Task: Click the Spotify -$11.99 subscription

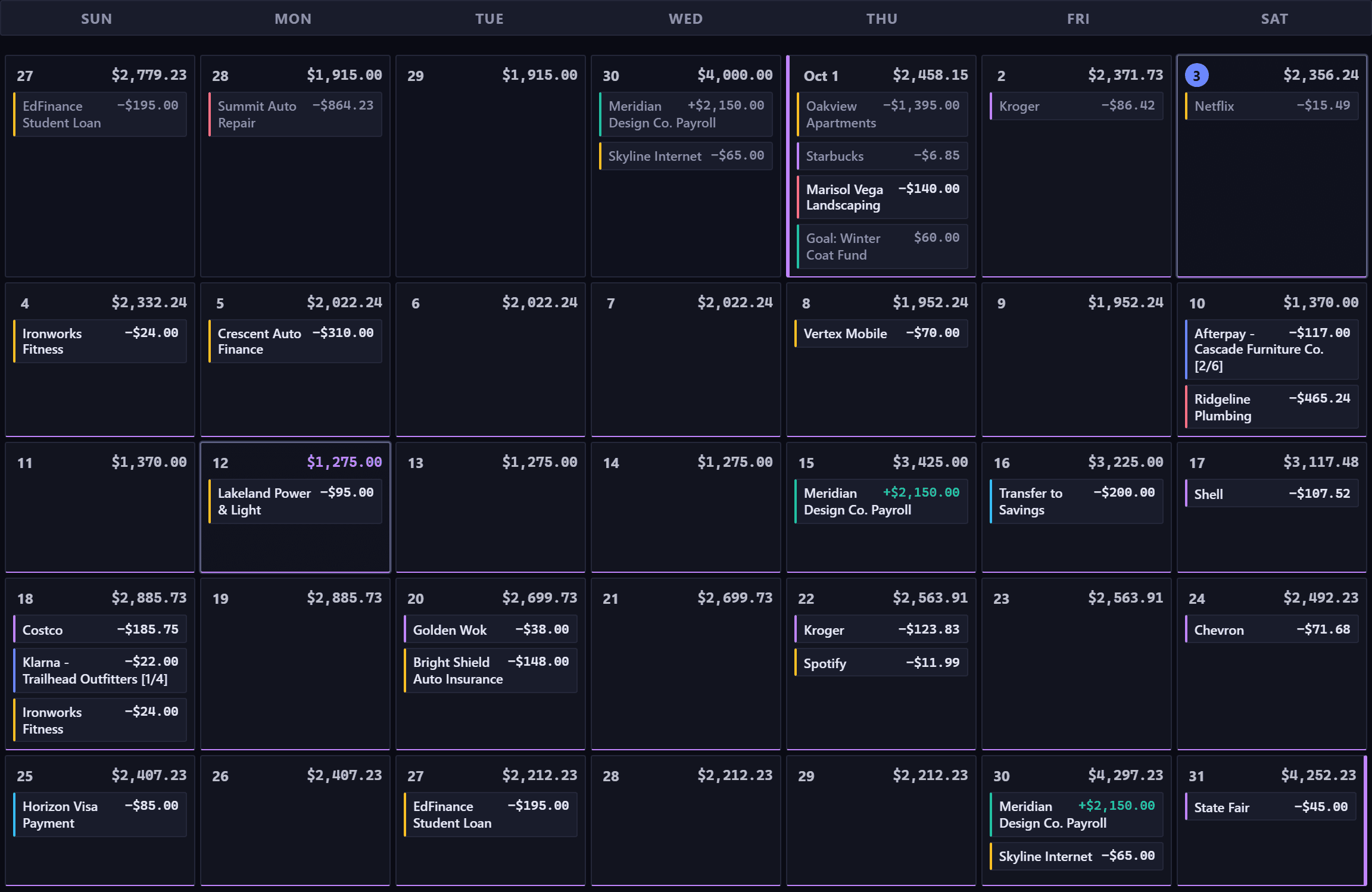Action: 881,663
